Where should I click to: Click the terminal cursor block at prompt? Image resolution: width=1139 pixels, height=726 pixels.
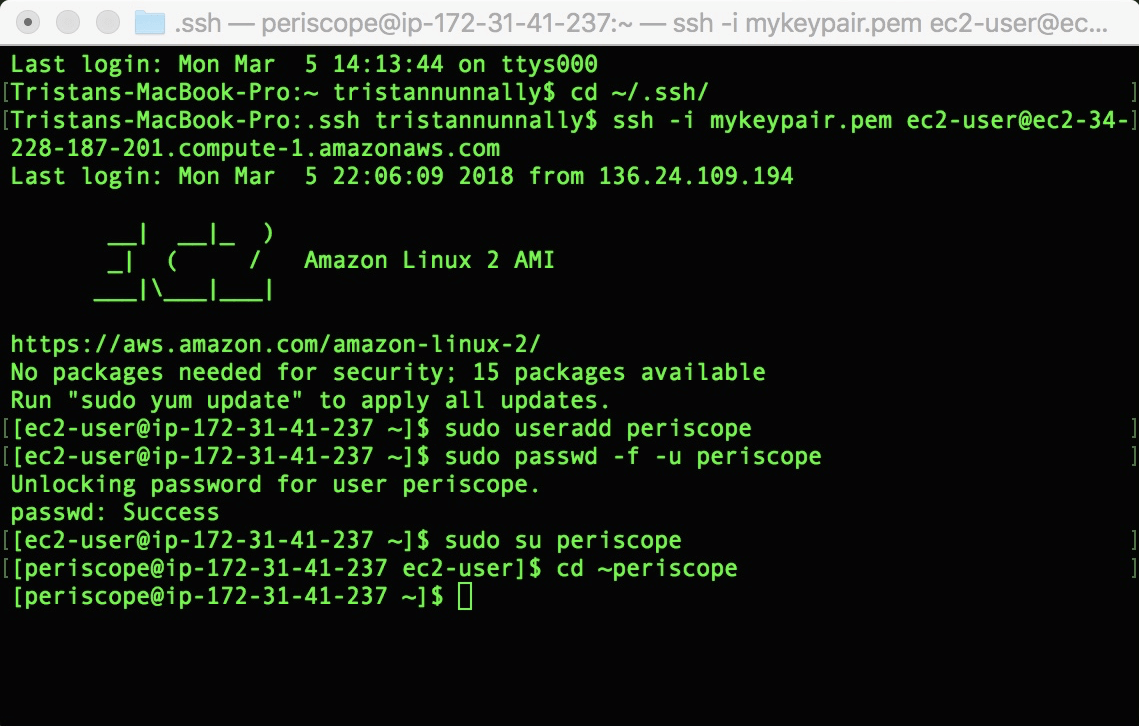463,597
